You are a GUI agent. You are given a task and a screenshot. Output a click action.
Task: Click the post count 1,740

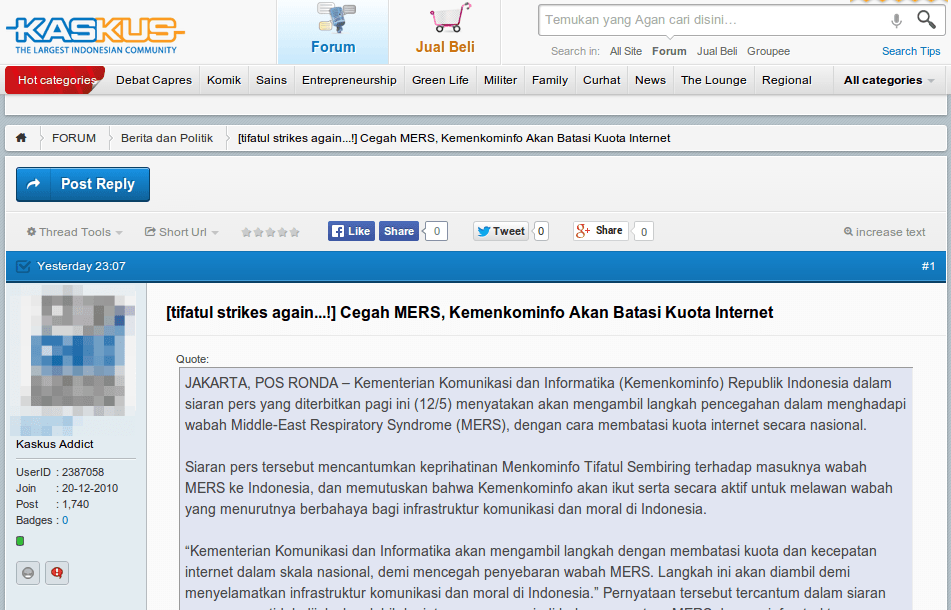pyautogui.click(x=75, y=504)
